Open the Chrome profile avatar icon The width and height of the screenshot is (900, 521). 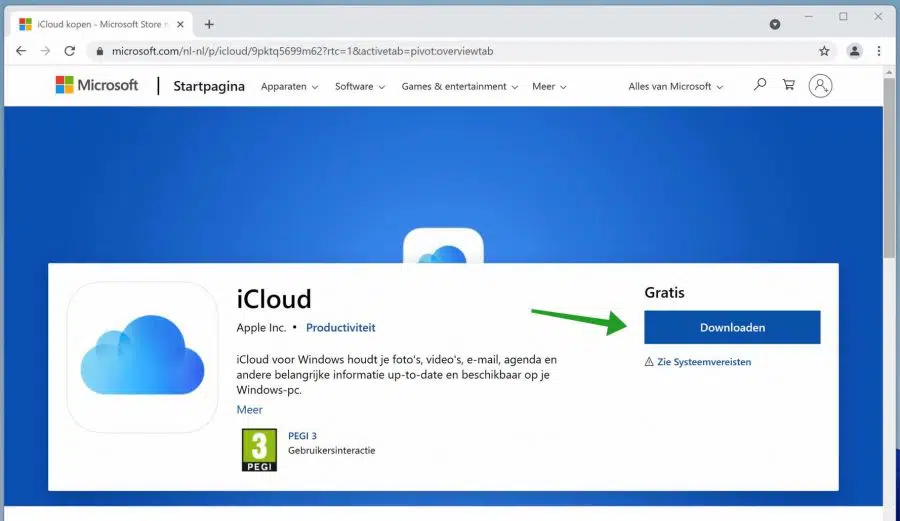coord(855,51)
